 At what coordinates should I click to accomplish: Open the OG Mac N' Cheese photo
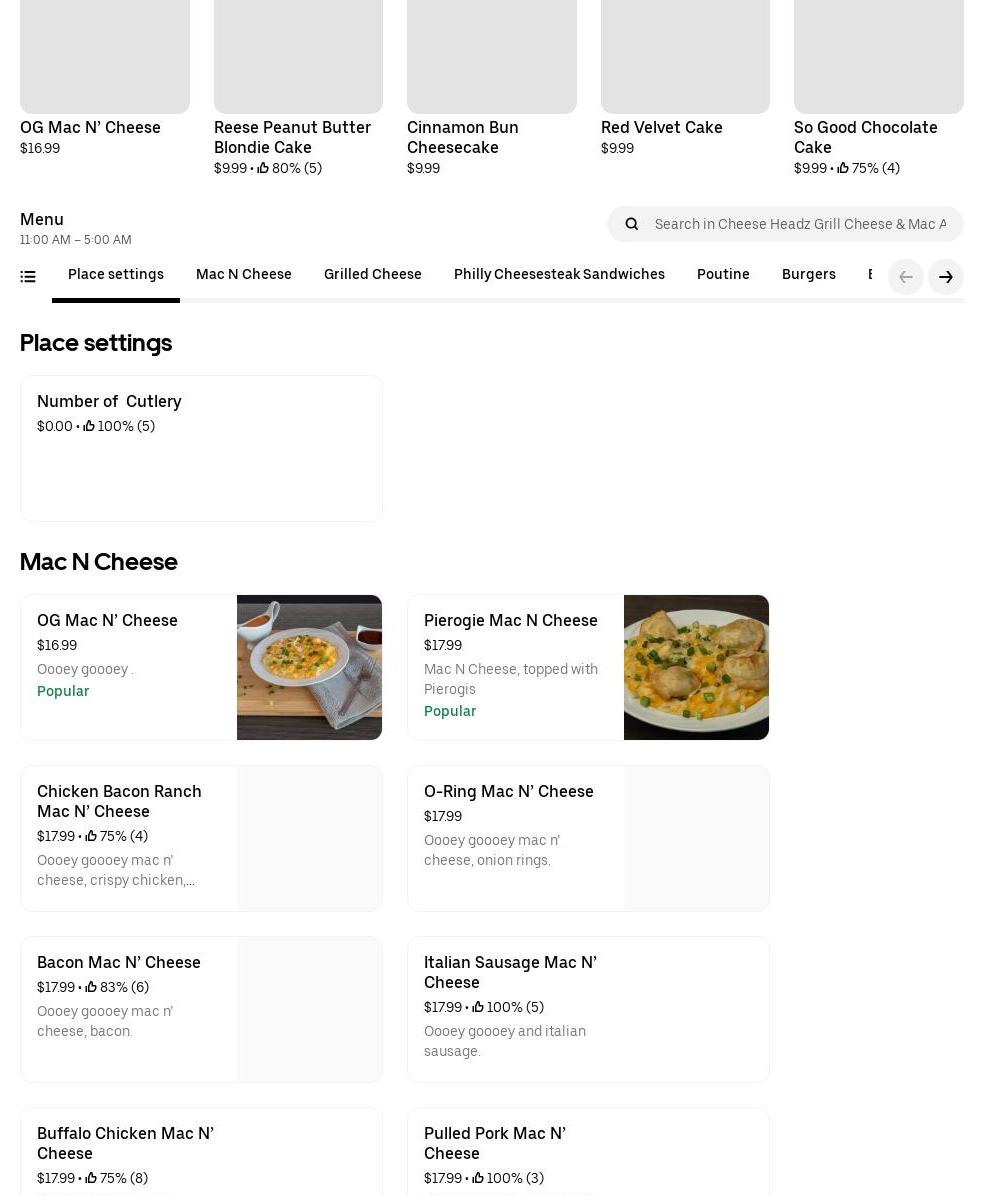(x=309, y=667)
